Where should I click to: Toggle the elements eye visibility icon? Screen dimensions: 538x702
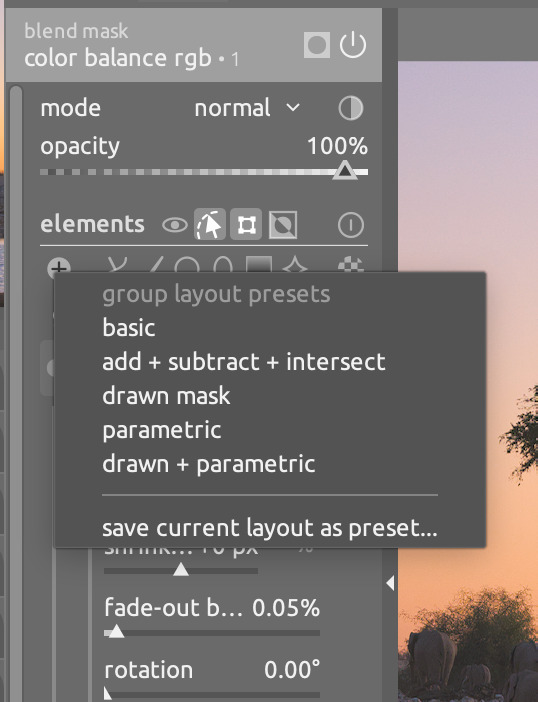[175, 225]
